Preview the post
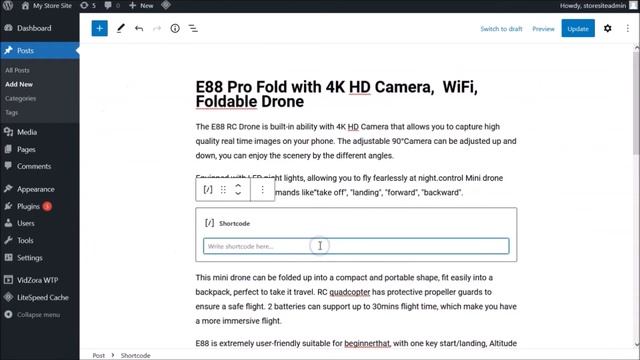This screenshot has height=360, width=640. coord(543,29)
